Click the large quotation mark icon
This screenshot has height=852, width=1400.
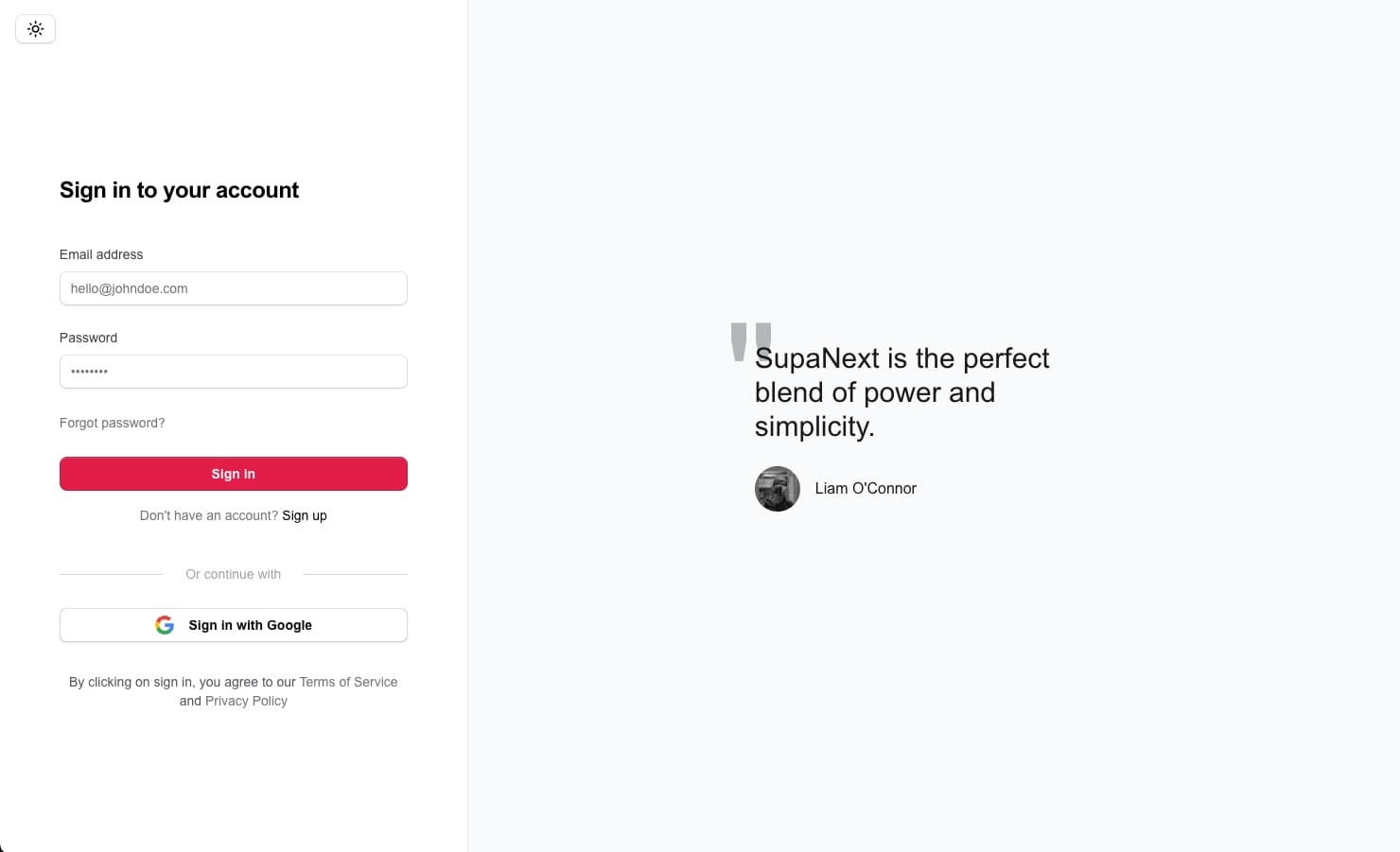point(751,340)
